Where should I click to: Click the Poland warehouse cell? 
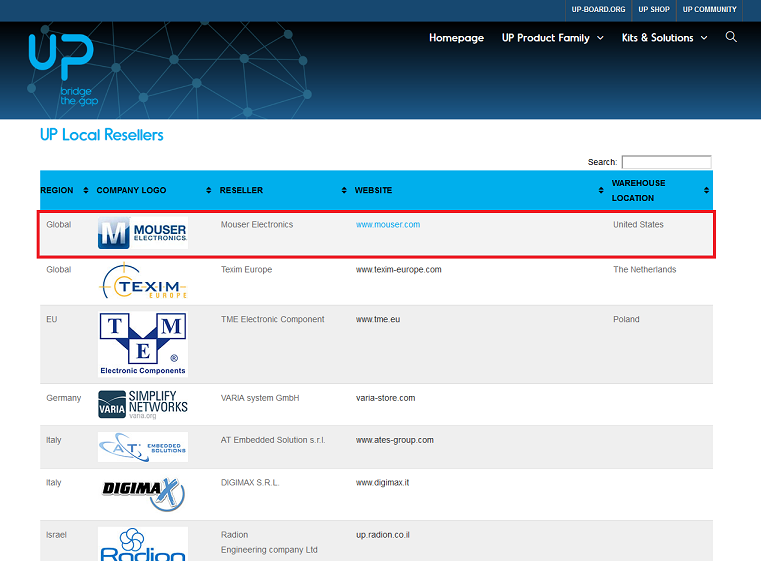coord(626,319)
